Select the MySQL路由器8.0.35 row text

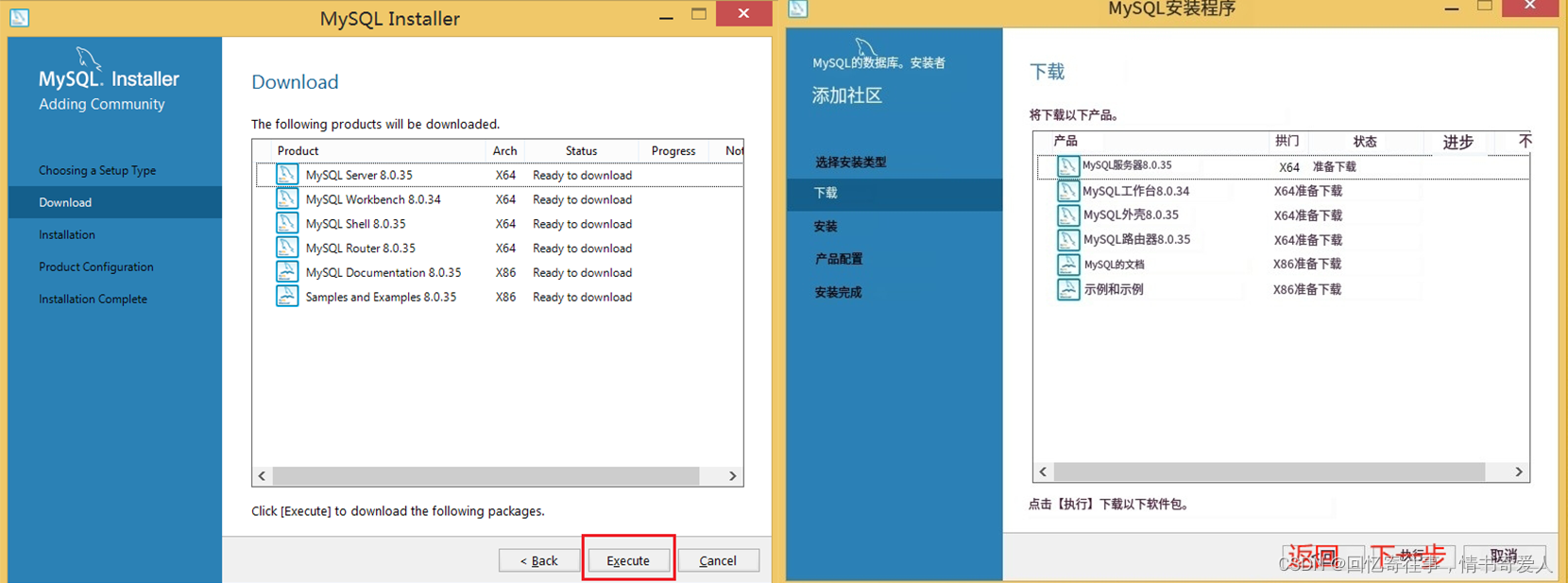(x=1136, y=239)
